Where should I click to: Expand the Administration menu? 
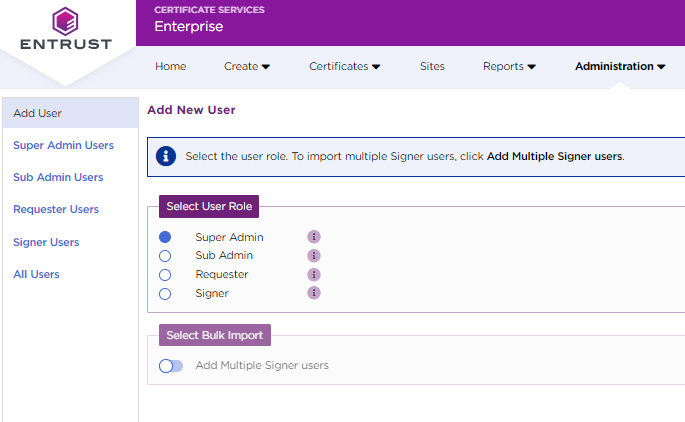pos(620,67)
